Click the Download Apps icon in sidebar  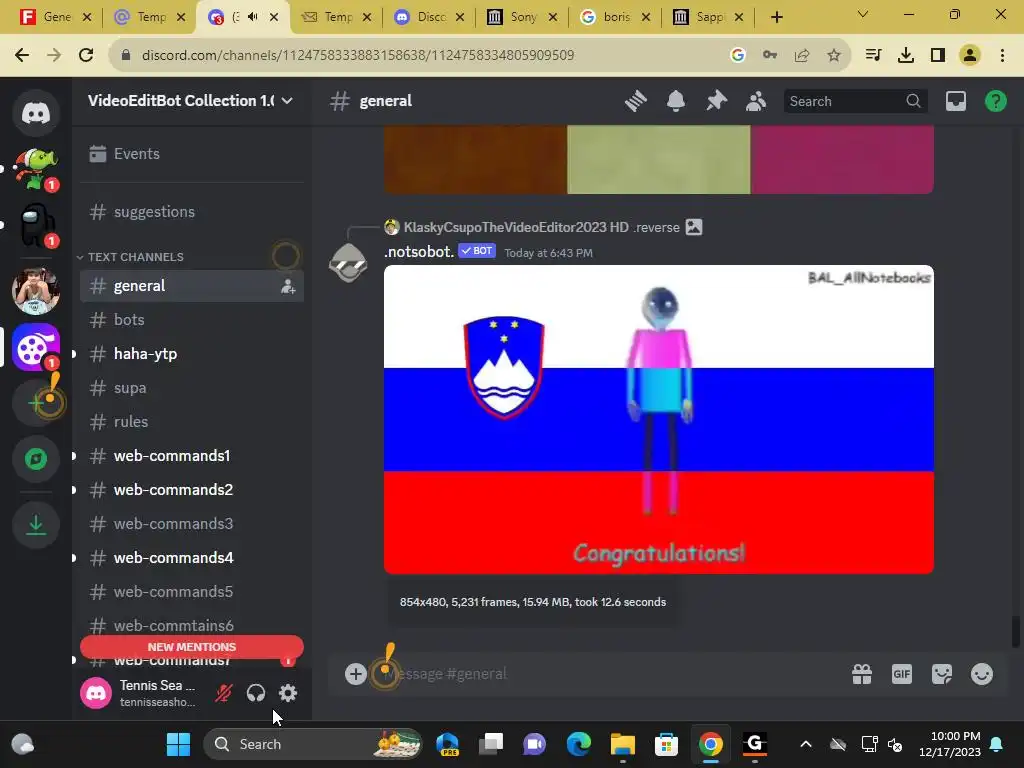pos(36,524)
